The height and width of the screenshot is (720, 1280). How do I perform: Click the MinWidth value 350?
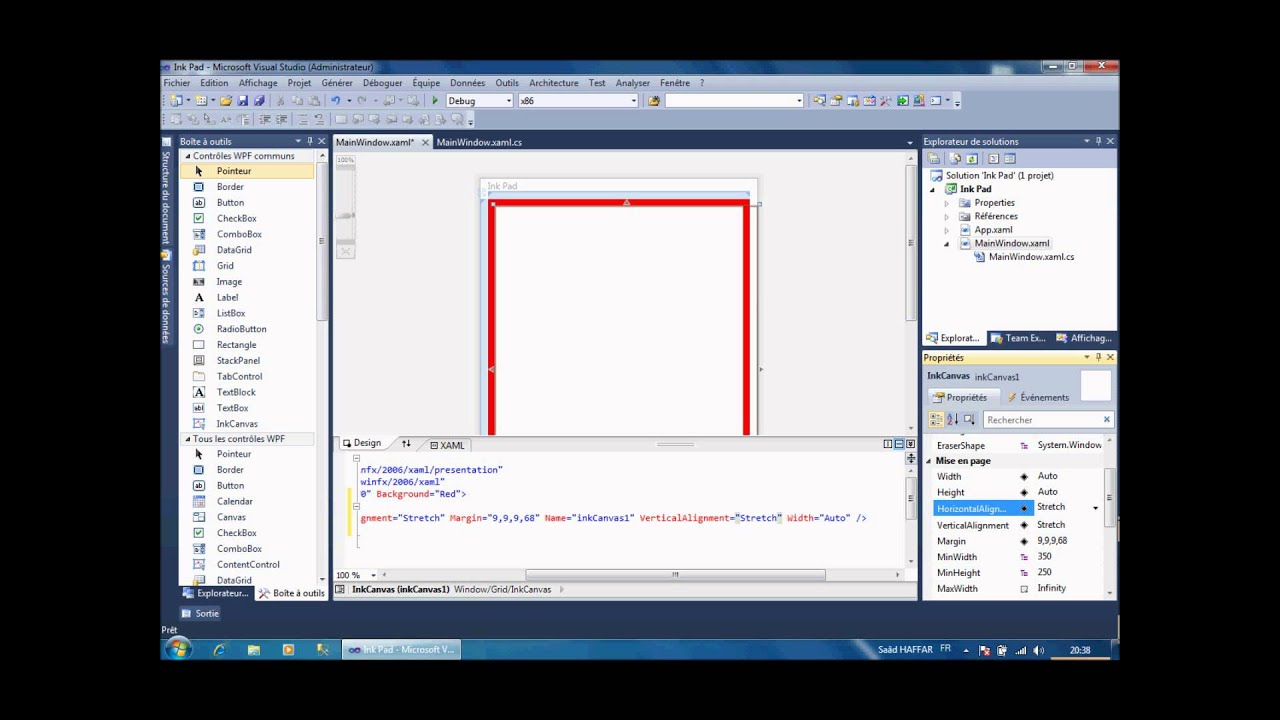(1067, 557)
